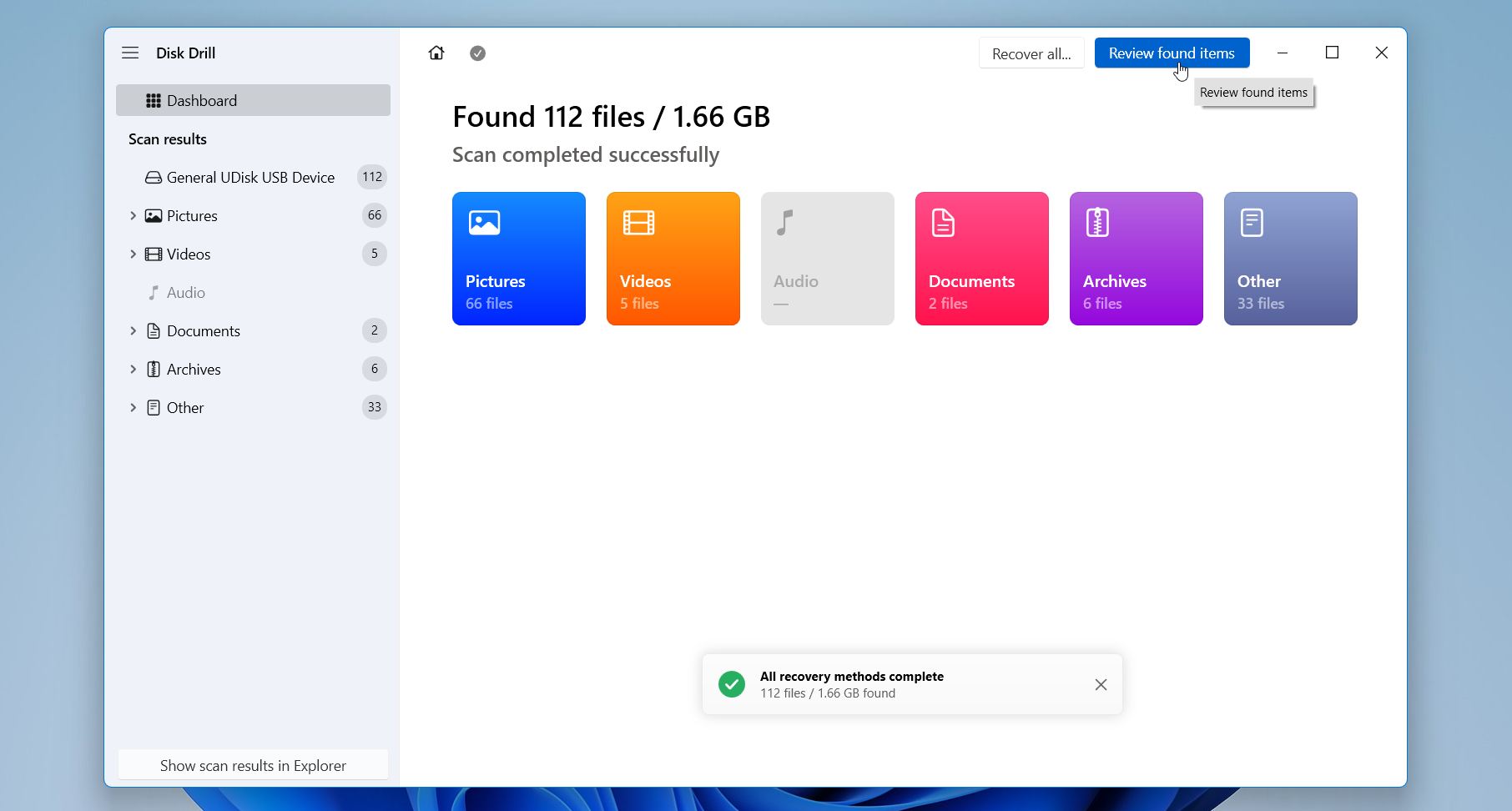Select General UDisk USB Device in the sidebar

(250, 177)
